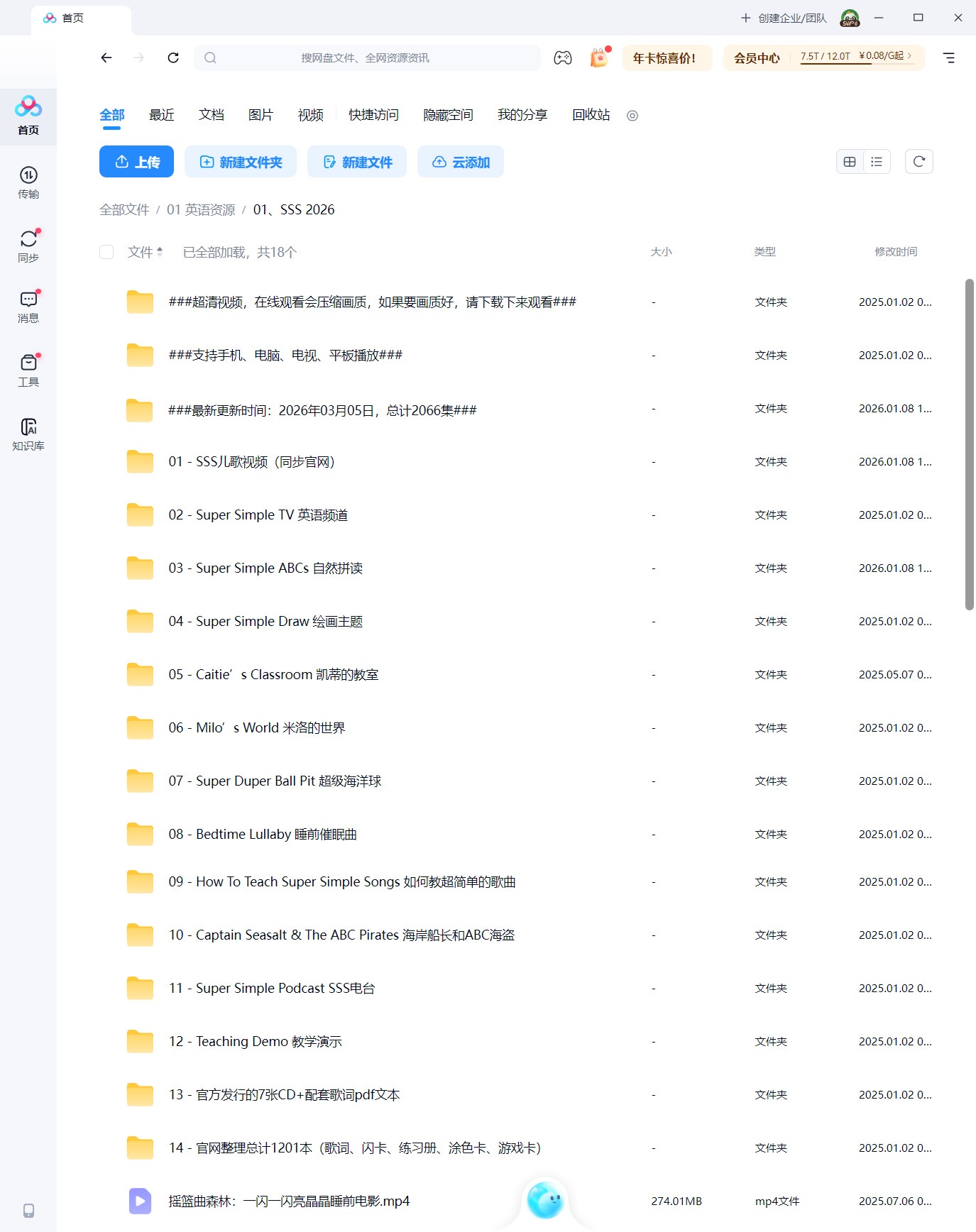976x1232 pixels.
Task: Open the Tools section in the sidebar
Action: (x=28, y=370)
